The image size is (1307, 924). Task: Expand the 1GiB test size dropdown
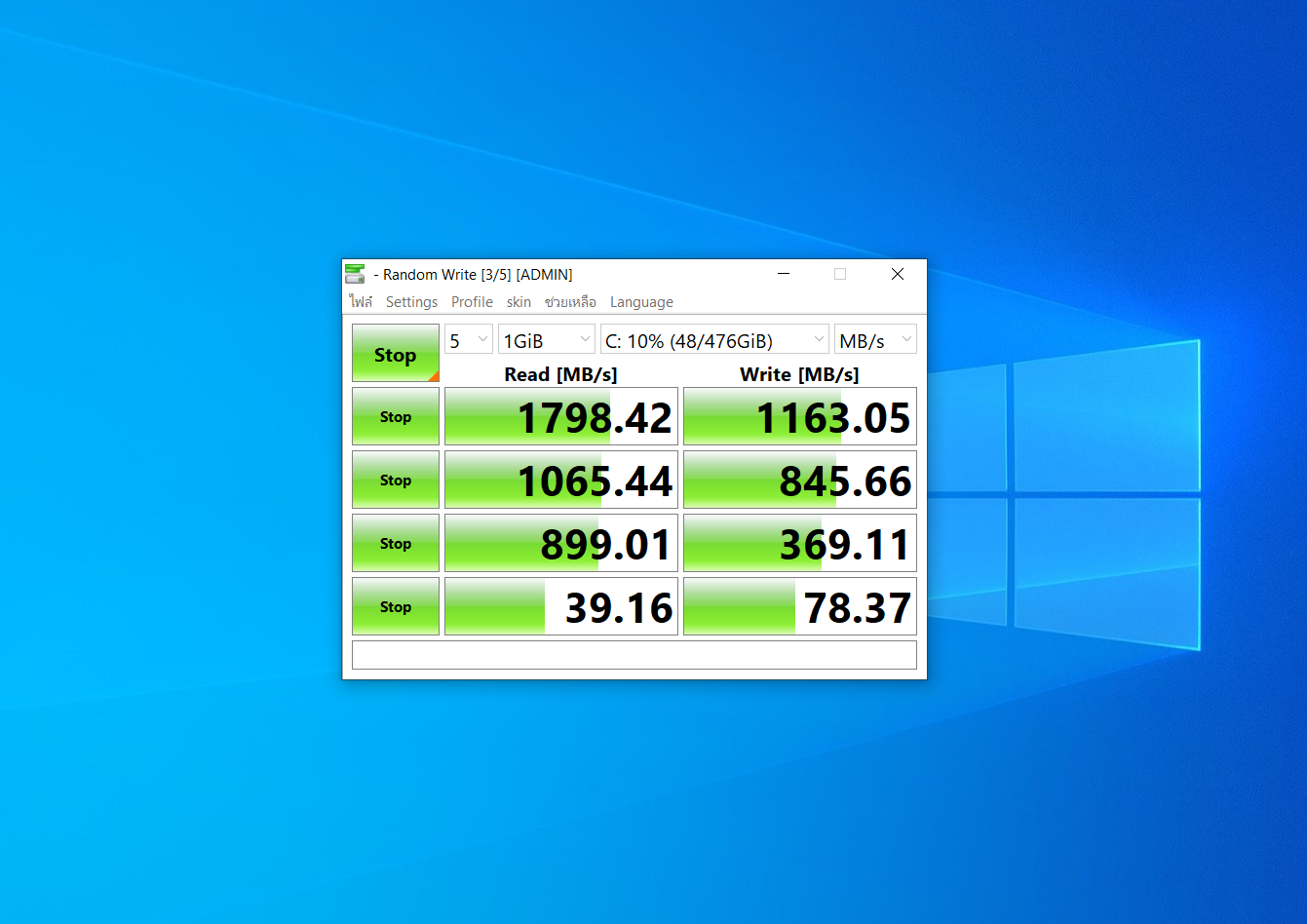click(546, 340)
